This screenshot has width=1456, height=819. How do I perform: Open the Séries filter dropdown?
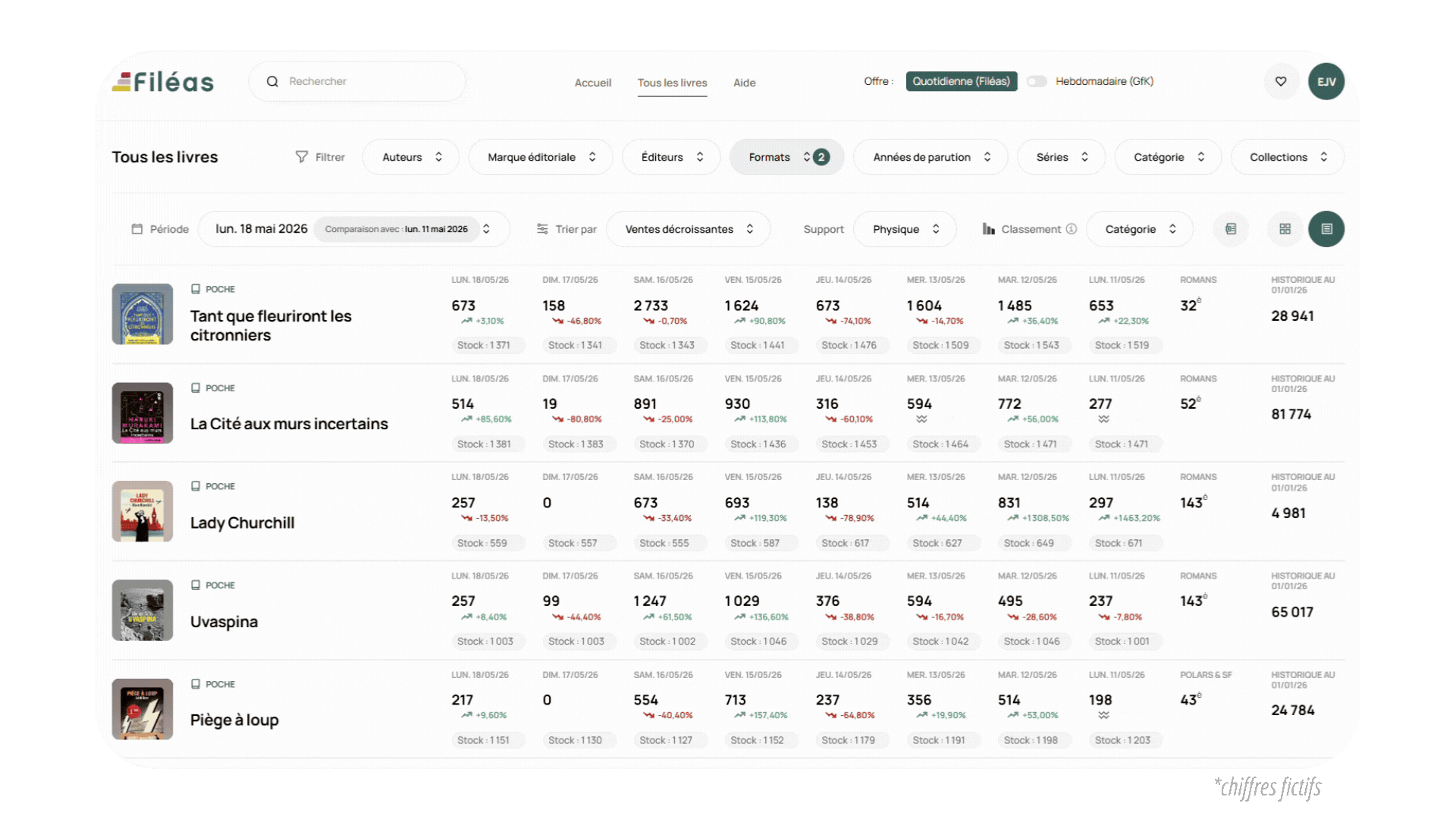click(1062, 157)
